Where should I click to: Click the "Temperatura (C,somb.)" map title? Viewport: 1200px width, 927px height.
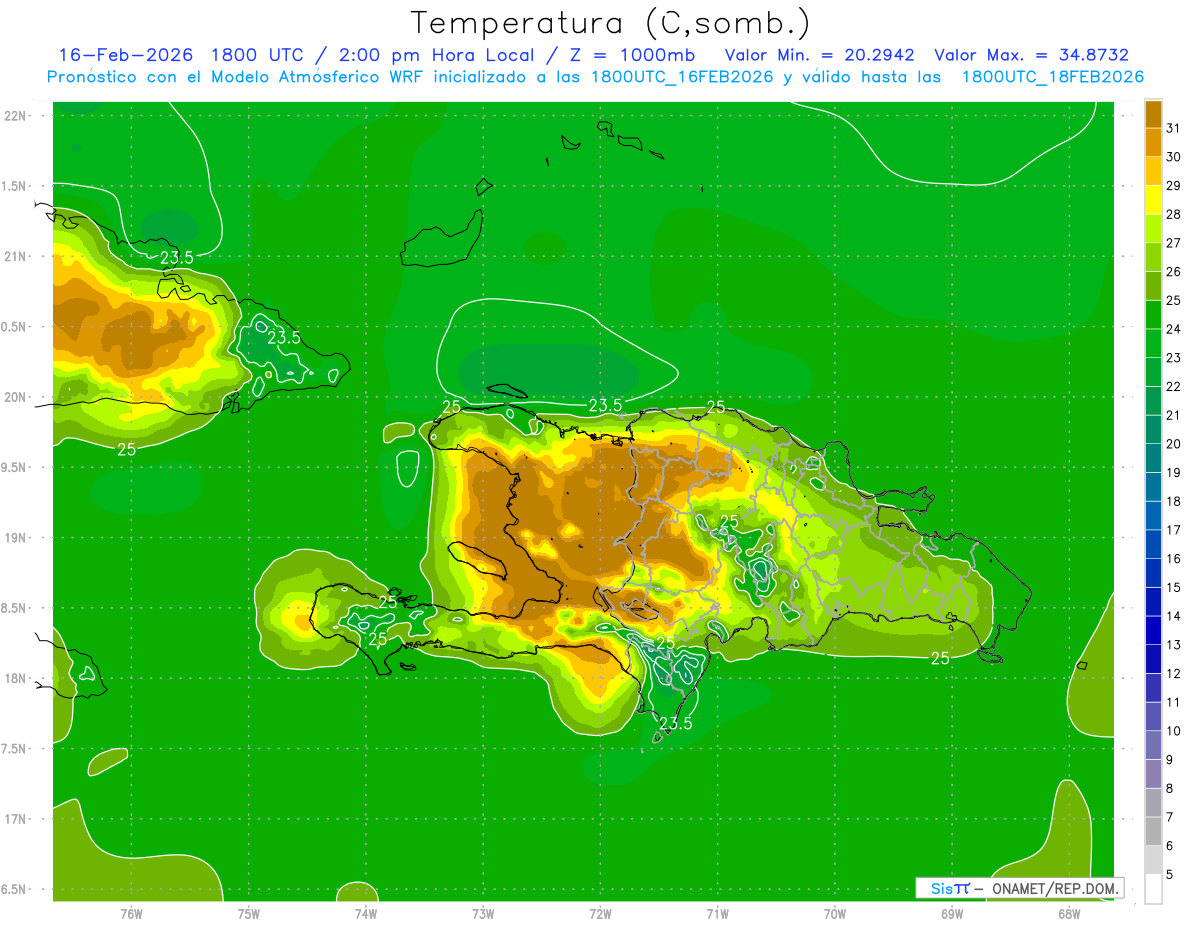(610, 23)
